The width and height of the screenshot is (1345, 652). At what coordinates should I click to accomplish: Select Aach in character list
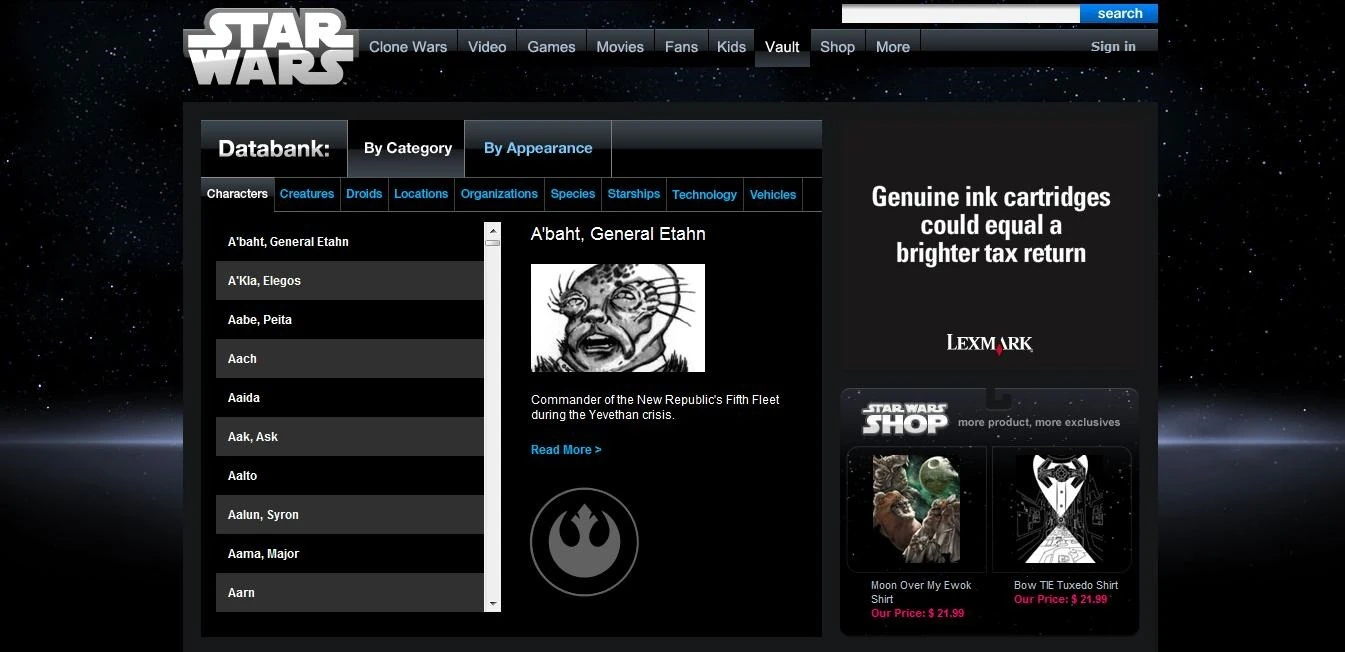pyautogui.click(x=350, y=359)
